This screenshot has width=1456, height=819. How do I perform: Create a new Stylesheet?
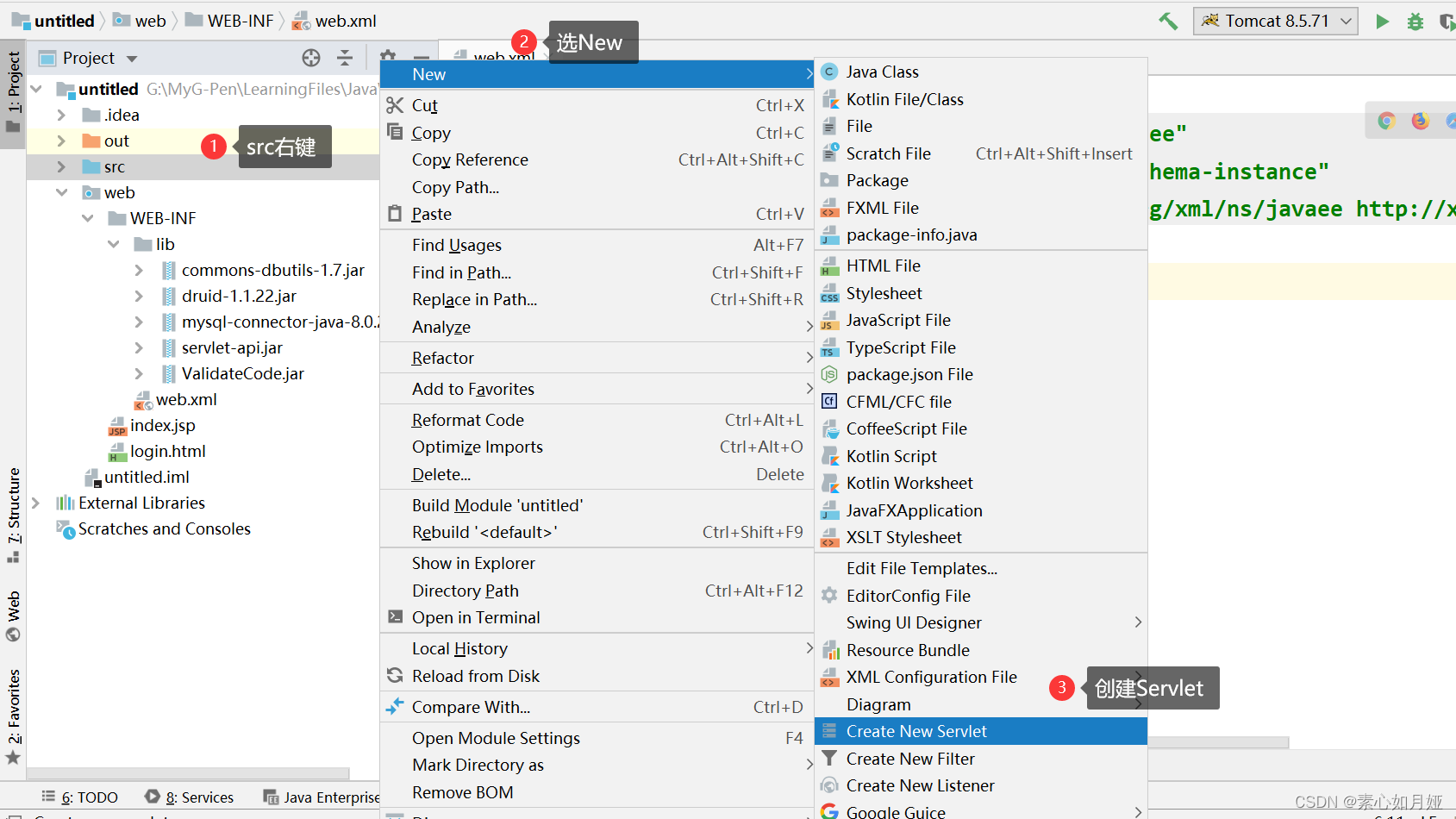coord(981,293)
